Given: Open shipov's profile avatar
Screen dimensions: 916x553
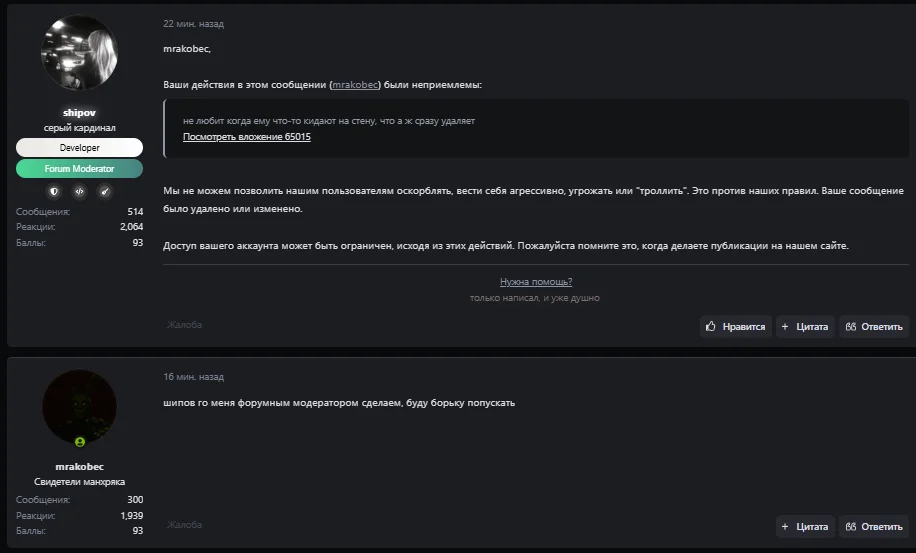Looking at the screenshot, I should 79,54.
